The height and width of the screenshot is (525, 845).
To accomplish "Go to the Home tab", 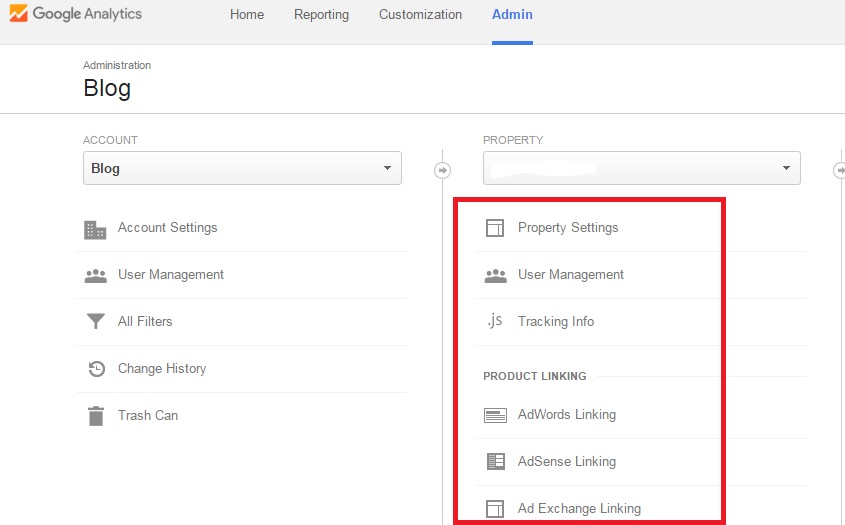I will 247,15.
